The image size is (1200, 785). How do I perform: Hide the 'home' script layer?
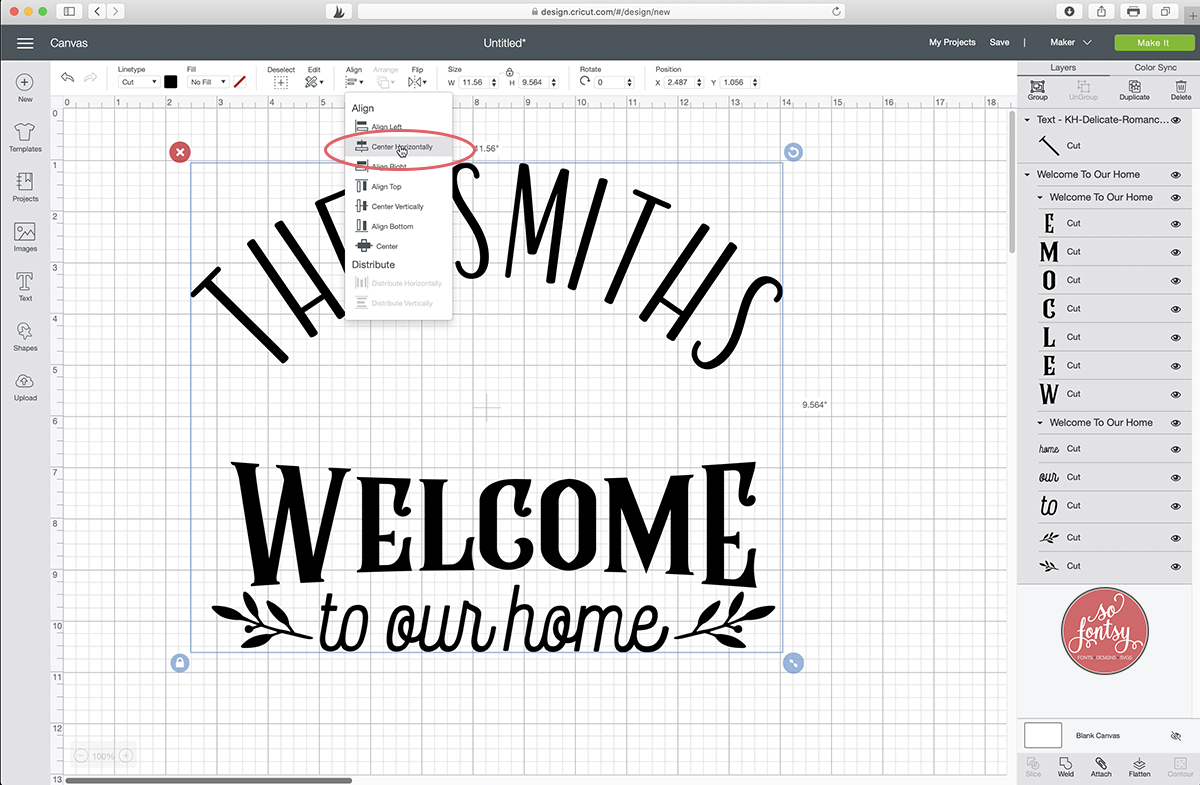[x=1176, y=449]
